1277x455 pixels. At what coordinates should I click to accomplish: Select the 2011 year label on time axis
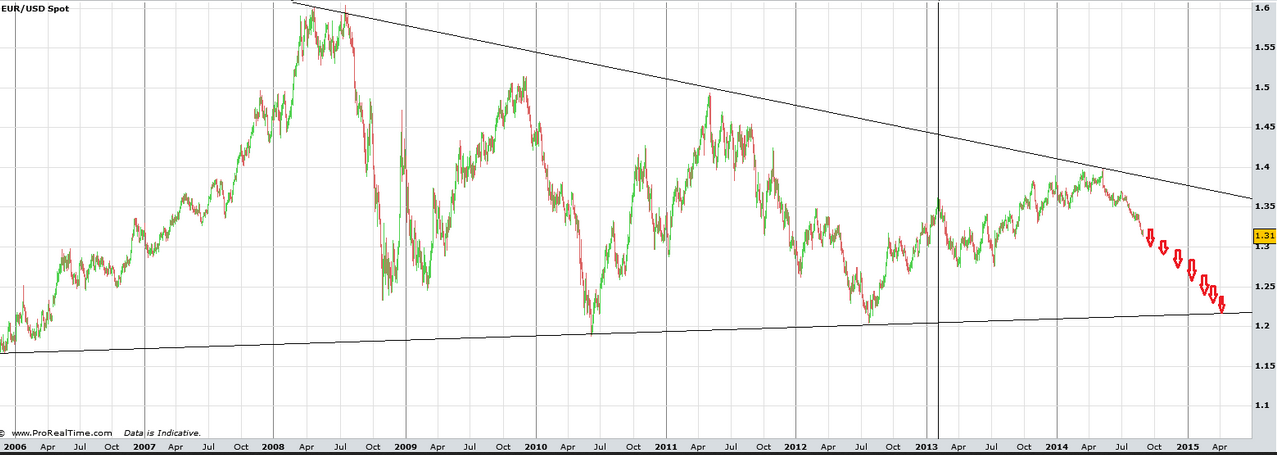click(666, 446)
